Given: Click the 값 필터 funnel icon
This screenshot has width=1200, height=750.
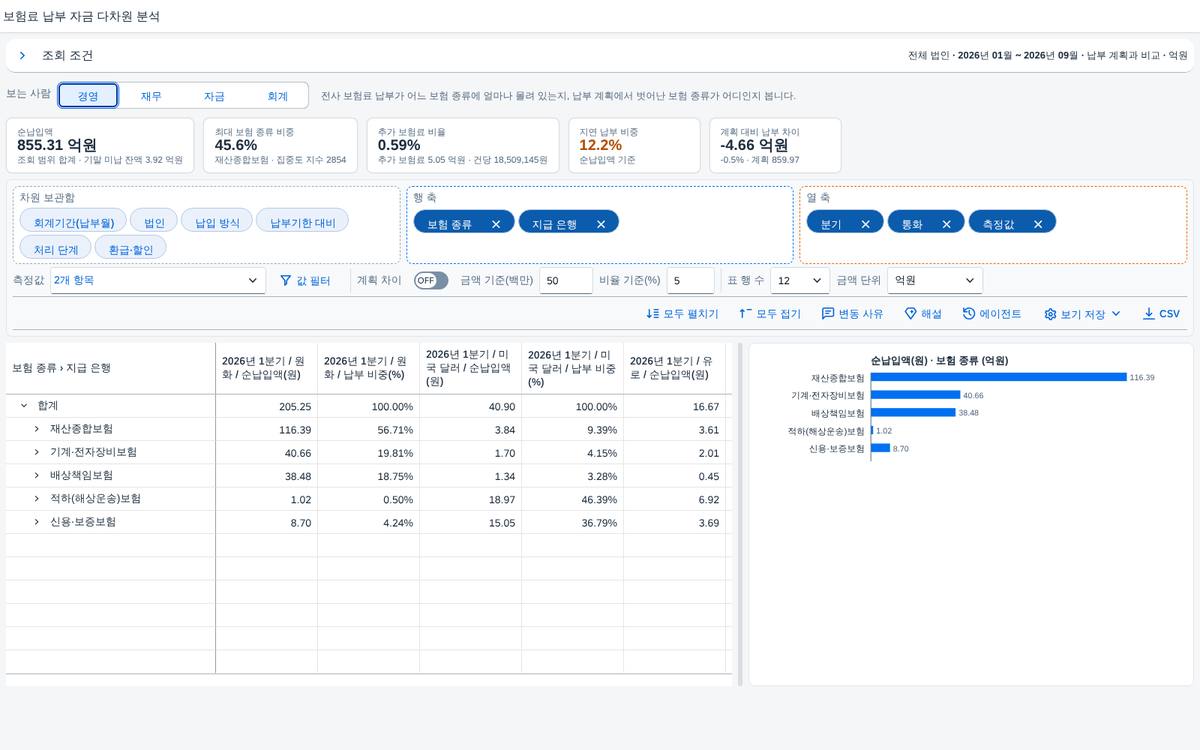Looking at the screenshot, I should pyautogui.click(x=285, y=281).
